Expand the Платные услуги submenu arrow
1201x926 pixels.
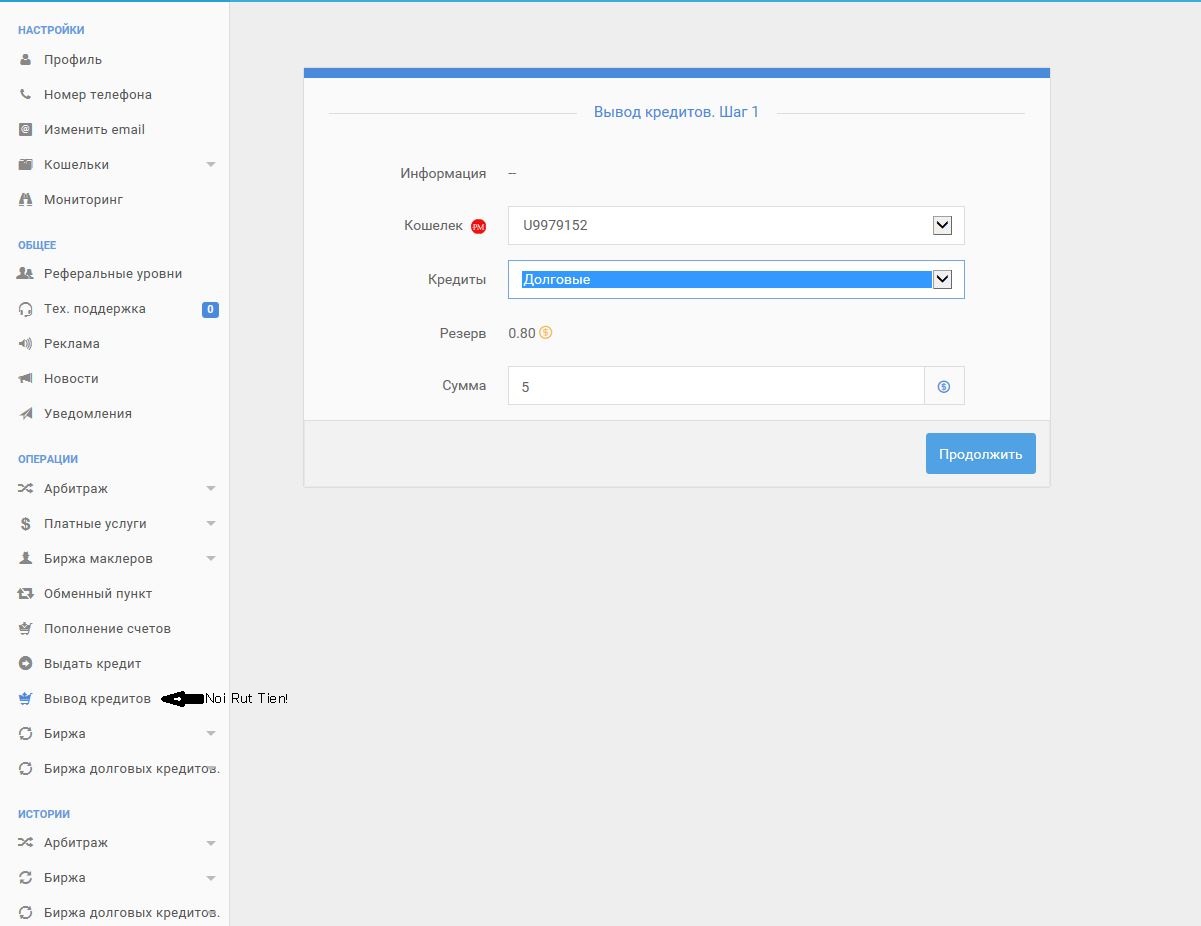[x=211, y=524]
